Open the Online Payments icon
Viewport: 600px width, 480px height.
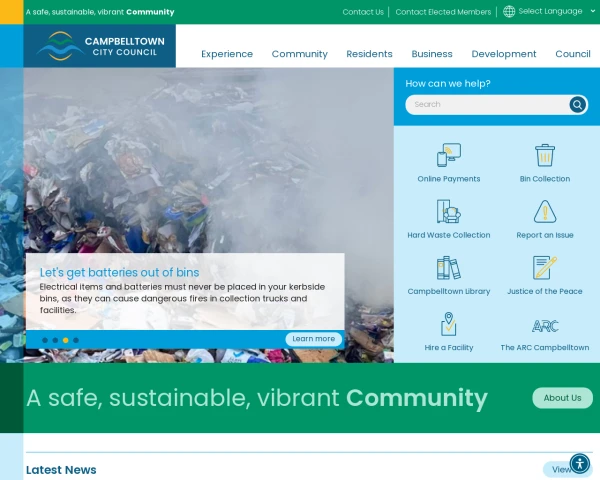449,155
